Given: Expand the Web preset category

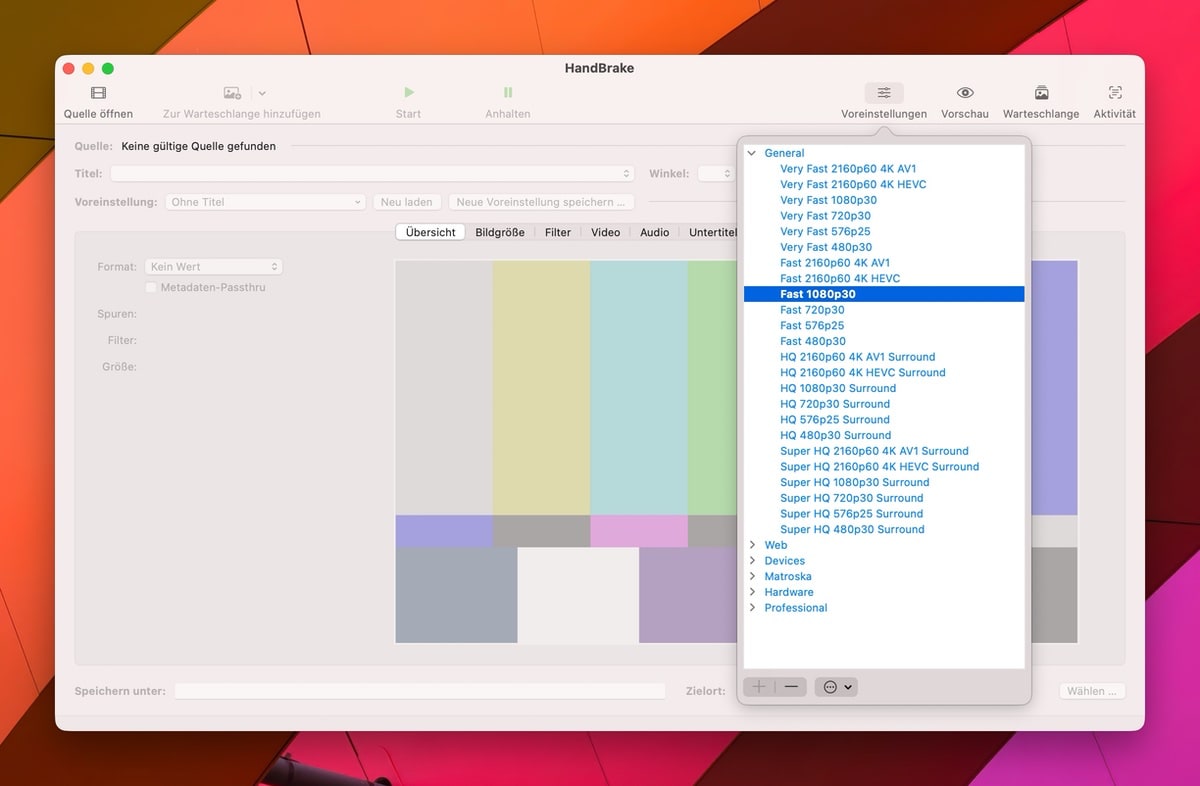Looking at the screenshot, I should coord(752,545).
